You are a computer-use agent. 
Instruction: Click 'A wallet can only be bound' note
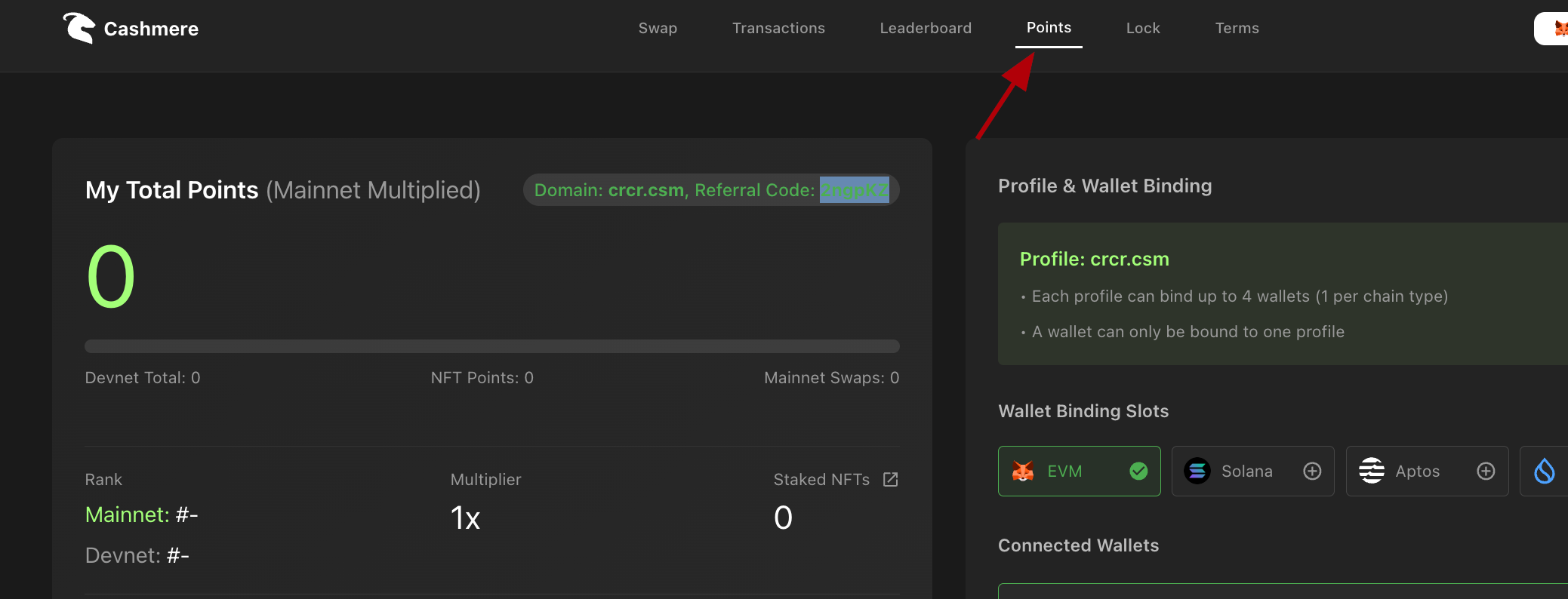click(1188, 332)
